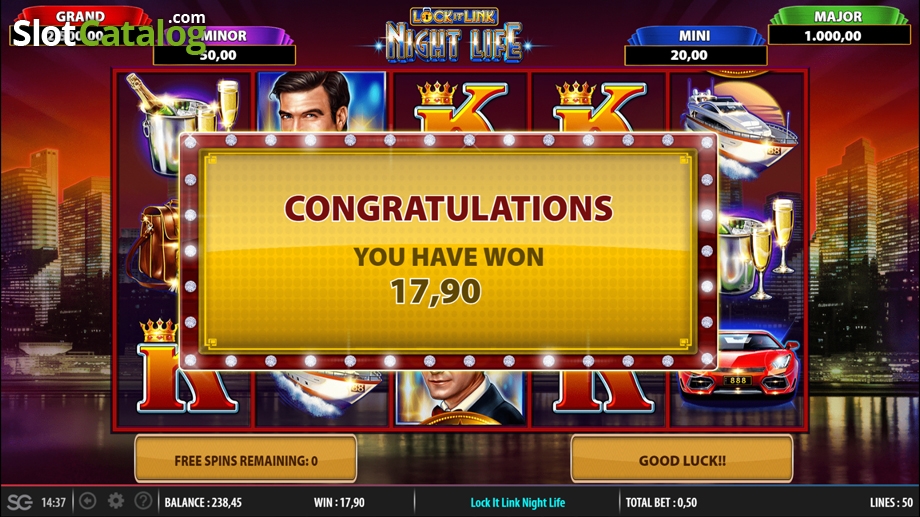This screenshot has height=517, width=920.
Task: Click the red sports car symbol
Action: coord(739,369)
